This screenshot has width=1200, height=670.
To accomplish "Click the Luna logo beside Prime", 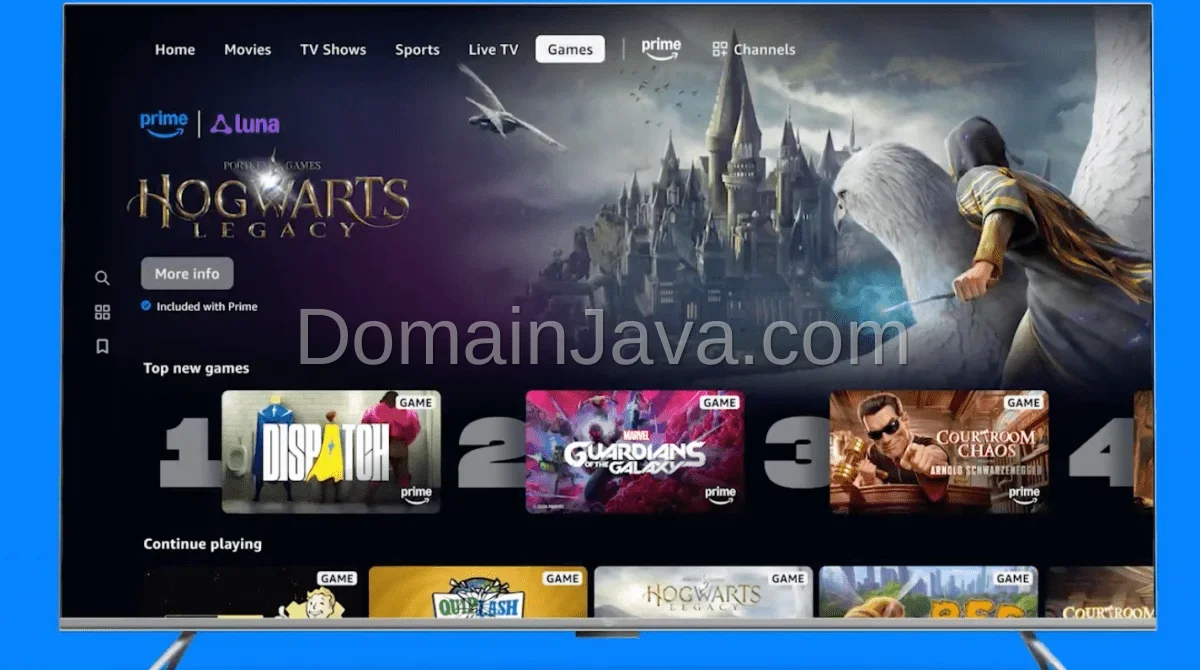I will [x=245, y=124].
